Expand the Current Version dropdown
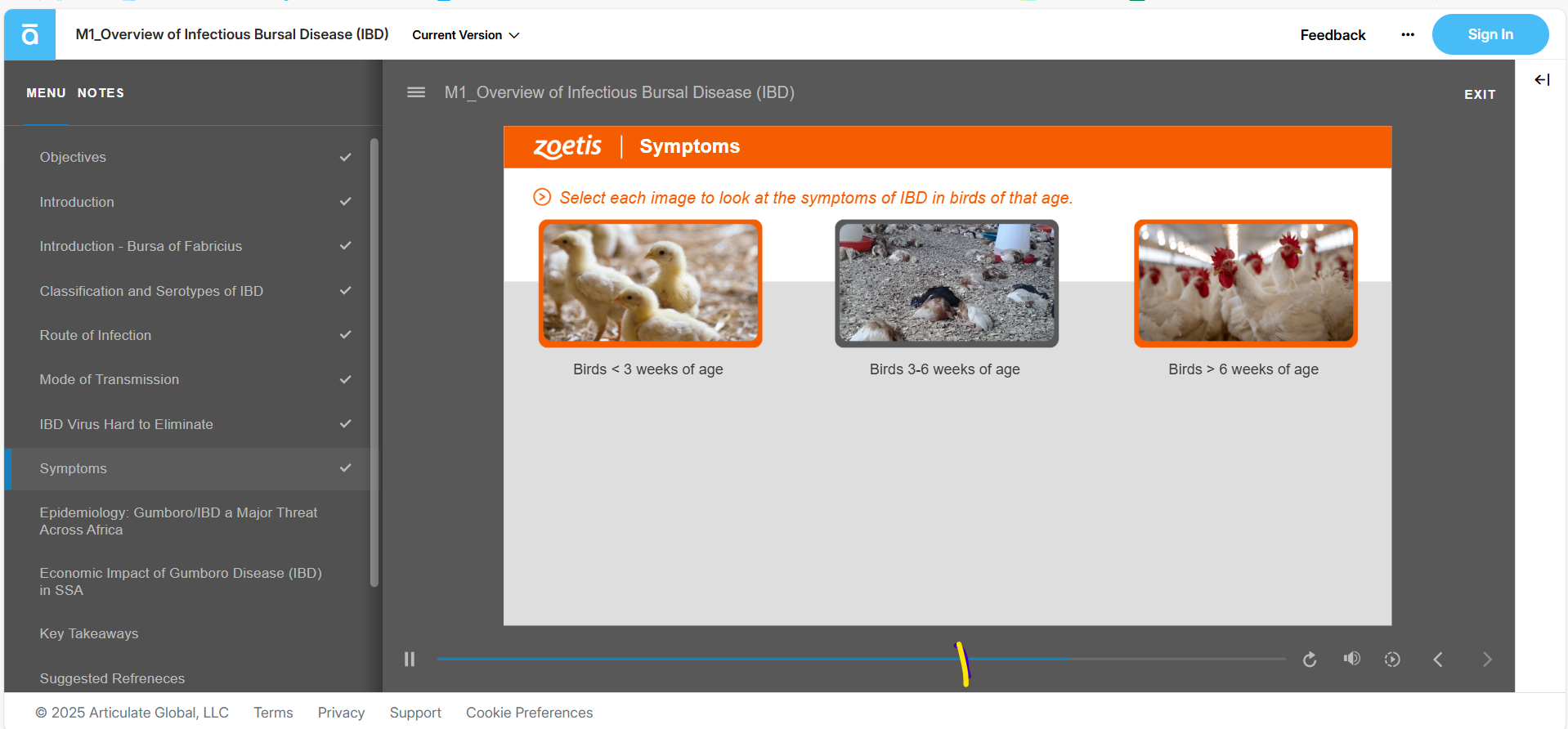 pyautogui.click(x=465, y=35)
